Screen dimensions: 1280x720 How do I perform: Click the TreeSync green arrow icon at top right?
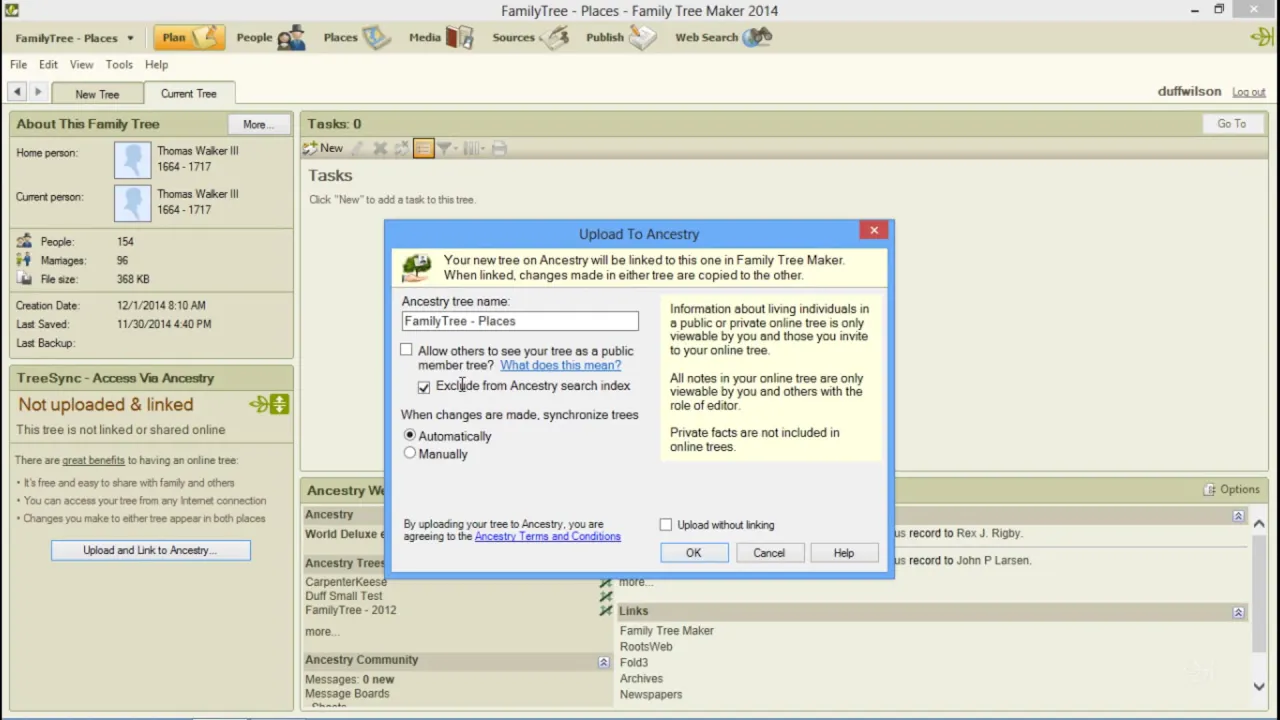point(1261,38)
